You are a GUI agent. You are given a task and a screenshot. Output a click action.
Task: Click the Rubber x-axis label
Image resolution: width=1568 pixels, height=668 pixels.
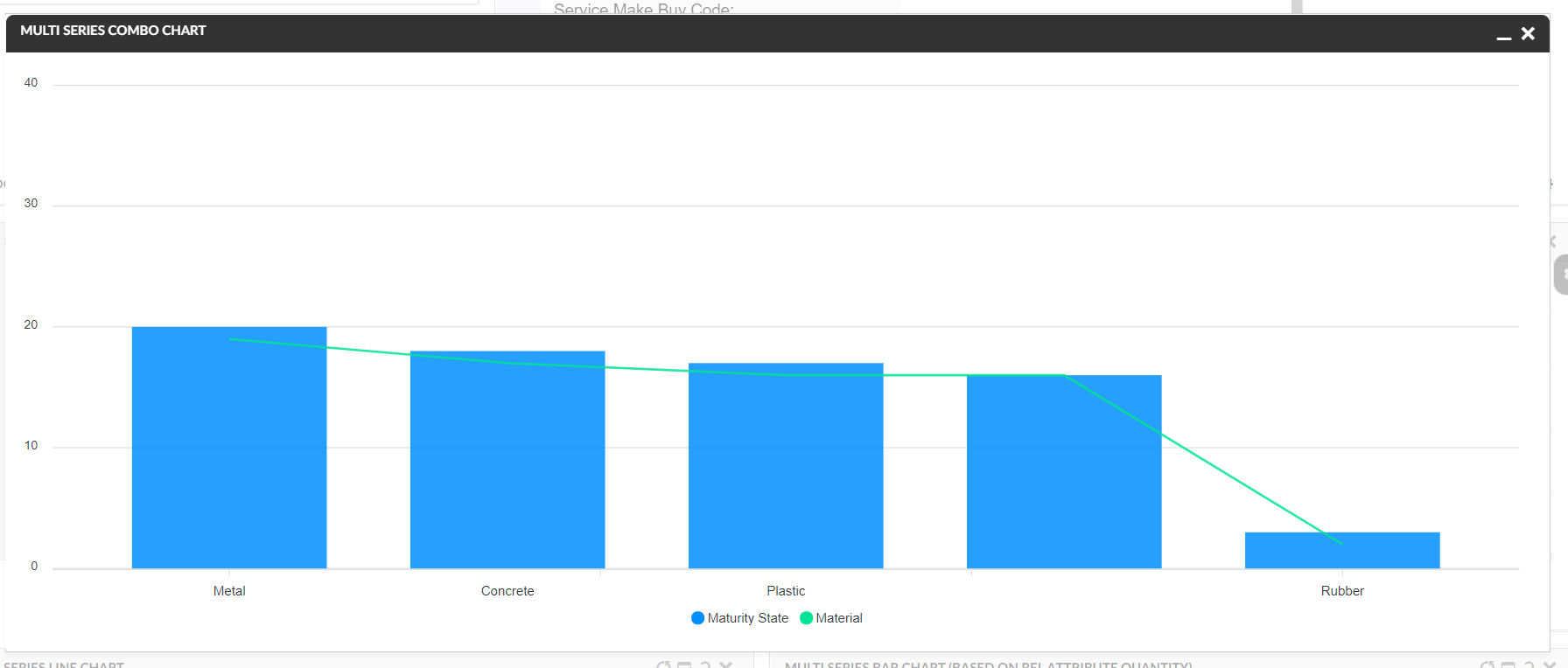pyautogui.click(x=1342, y=591)
